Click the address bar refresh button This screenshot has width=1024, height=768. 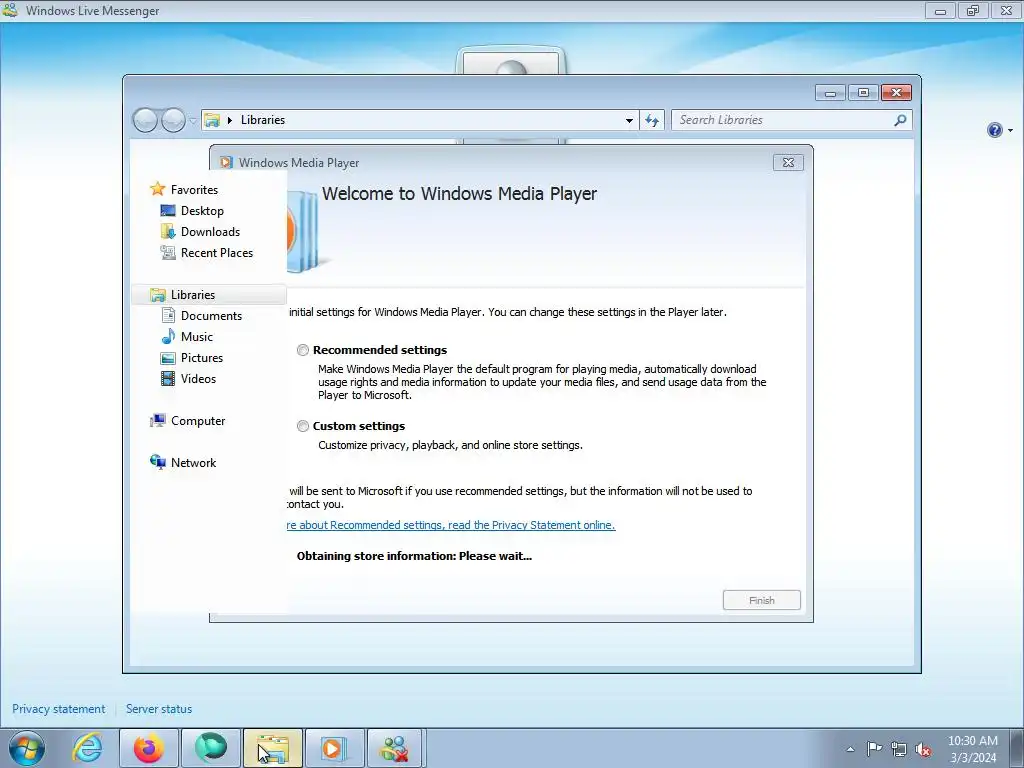[x=652, y=120]
